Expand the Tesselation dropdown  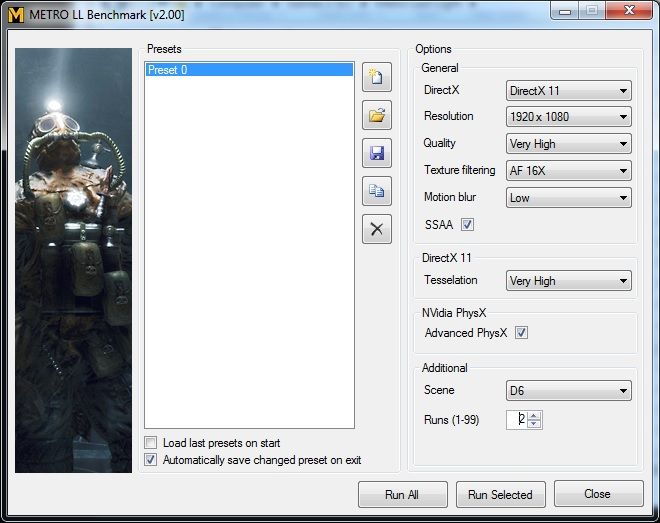pyautogui.click(x=569, y=281)
